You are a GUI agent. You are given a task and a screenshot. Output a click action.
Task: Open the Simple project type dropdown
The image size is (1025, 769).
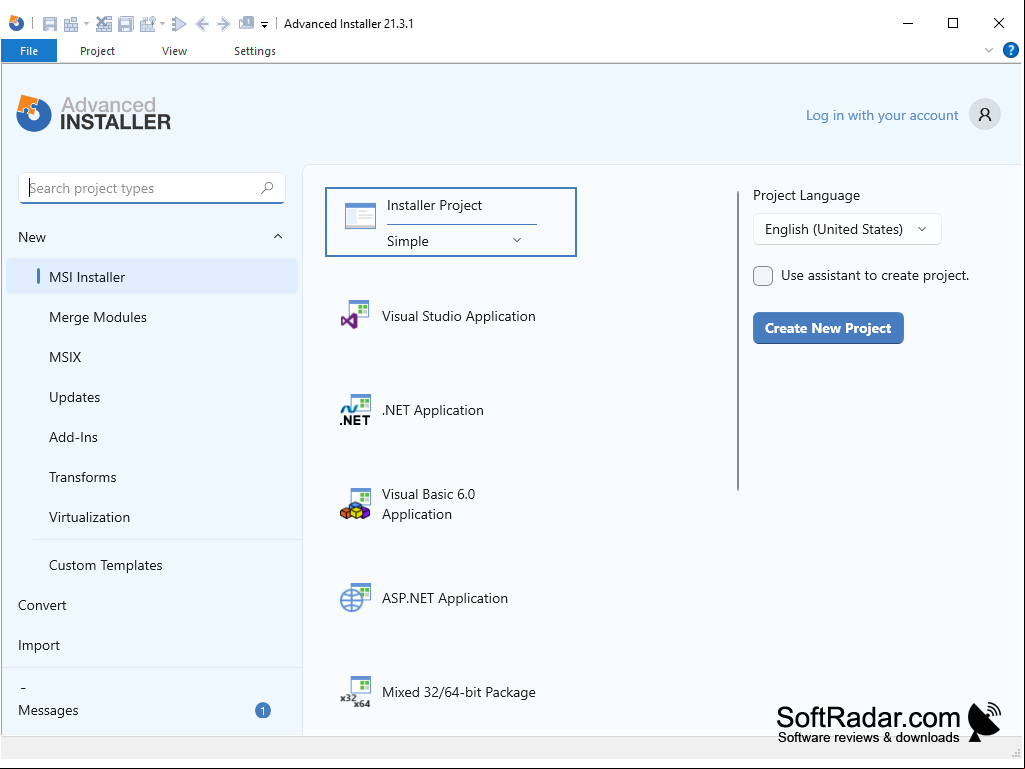pyautogui.click(x=455, y=241)
